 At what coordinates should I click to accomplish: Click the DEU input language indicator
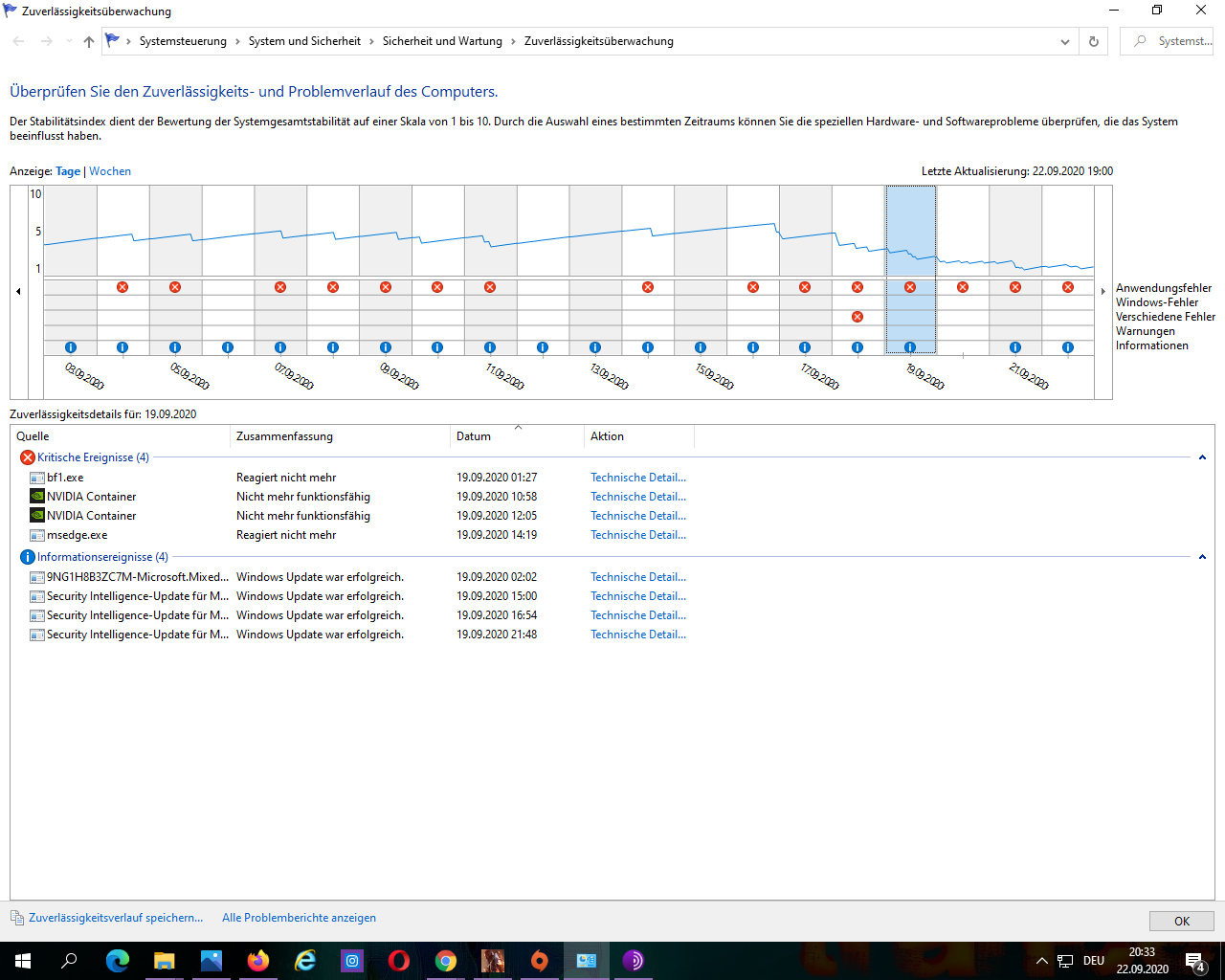(x=1094, y=961)
